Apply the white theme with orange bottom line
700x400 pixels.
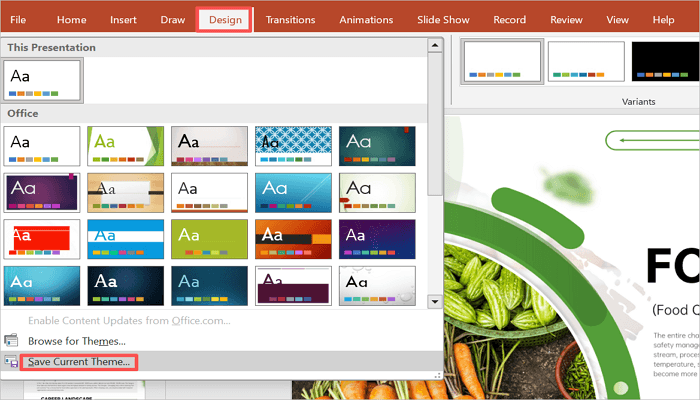(x=209, y=193)
